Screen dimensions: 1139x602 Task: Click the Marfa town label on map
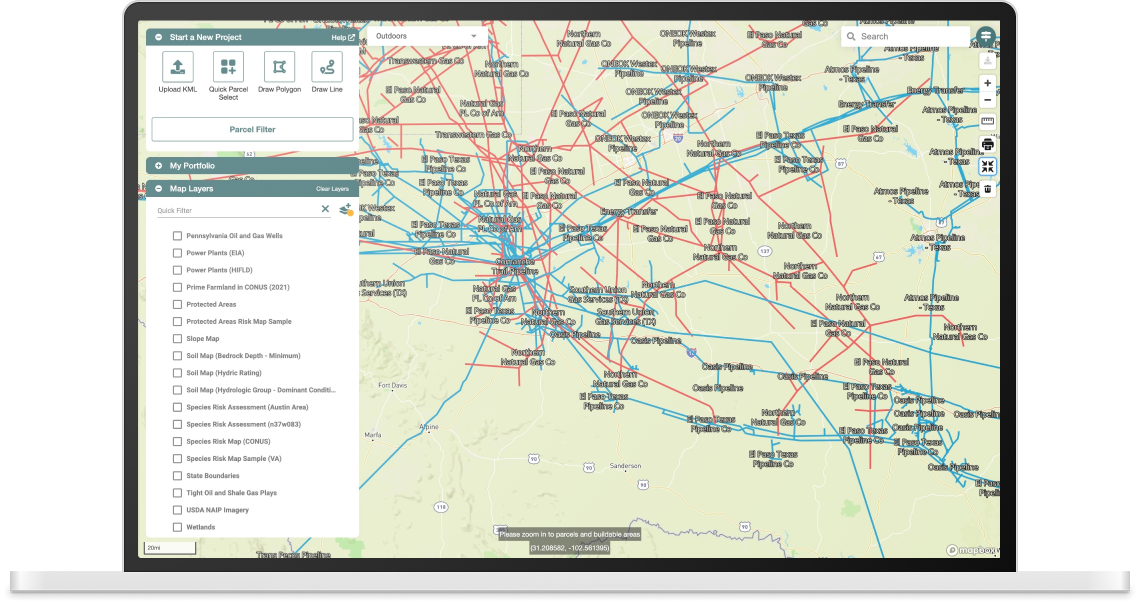click(373, 436)
